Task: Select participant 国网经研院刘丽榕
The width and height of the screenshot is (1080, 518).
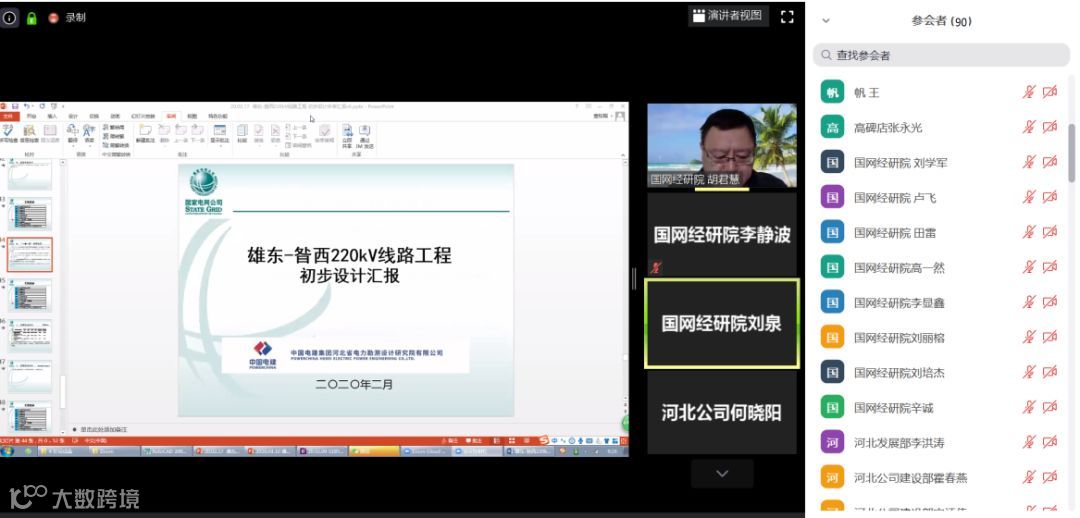Action: coord(940,338)
